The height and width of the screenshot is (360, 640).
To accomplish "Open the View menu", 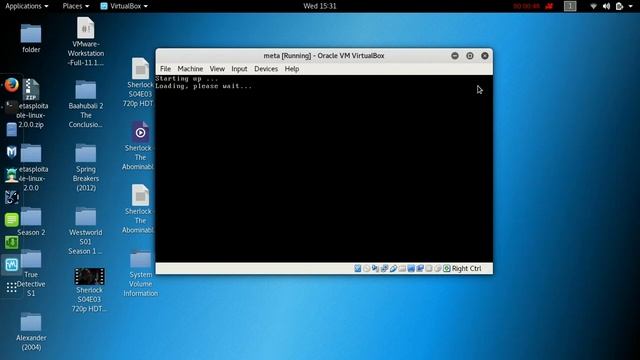I will (x=217, y=69).
